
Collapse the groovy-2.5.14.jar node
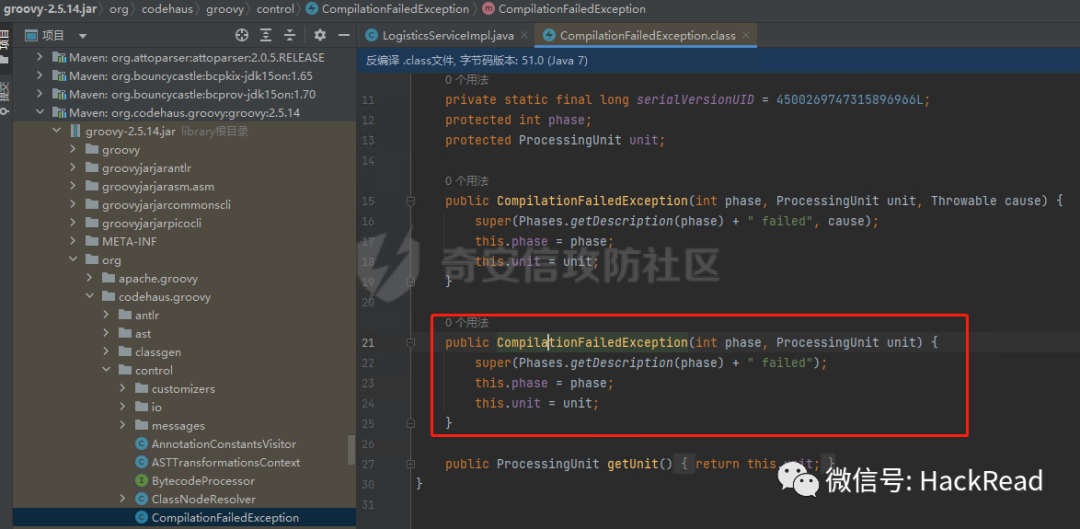pos(56,131)
